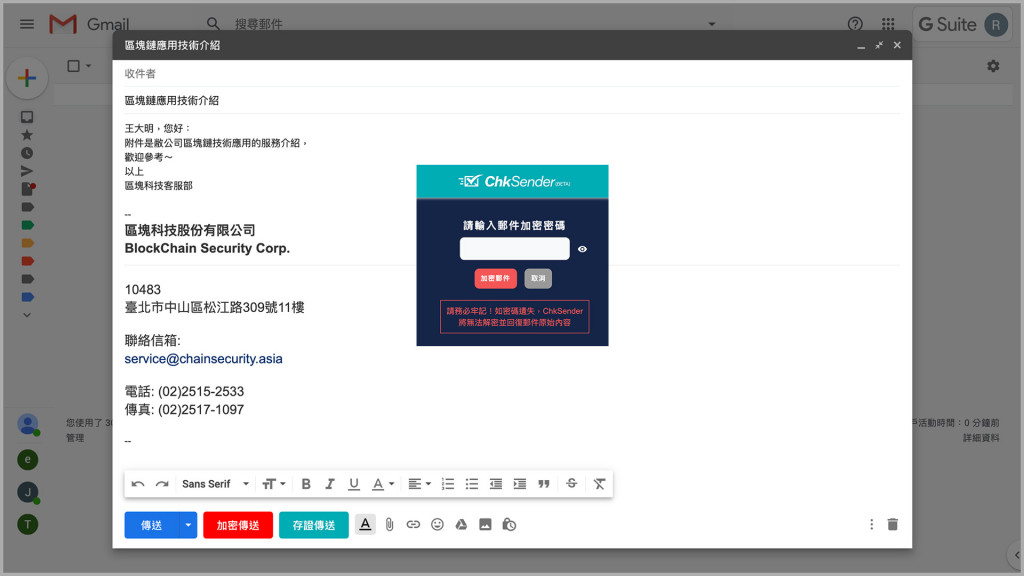Screen dimensions: 1024x576
Task: Open the G Suite account avatar R
Action: coord(995,25)
